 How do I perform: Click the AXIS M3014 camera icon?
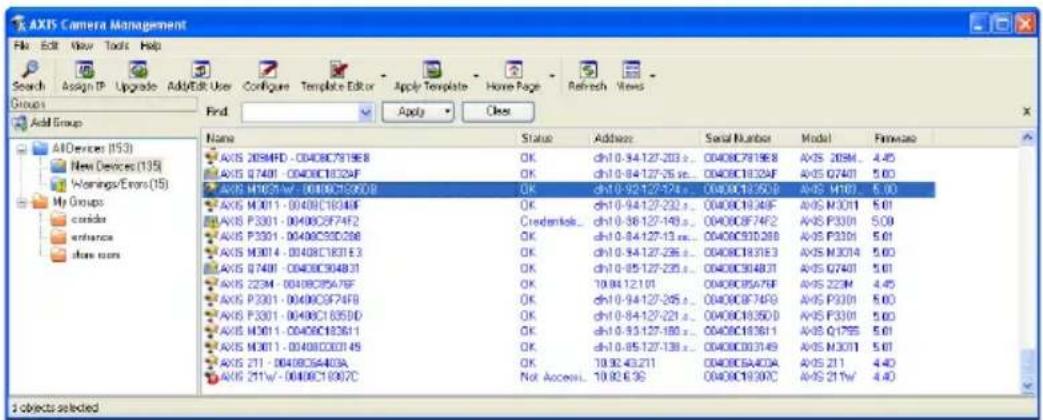(x=212, y=252)
